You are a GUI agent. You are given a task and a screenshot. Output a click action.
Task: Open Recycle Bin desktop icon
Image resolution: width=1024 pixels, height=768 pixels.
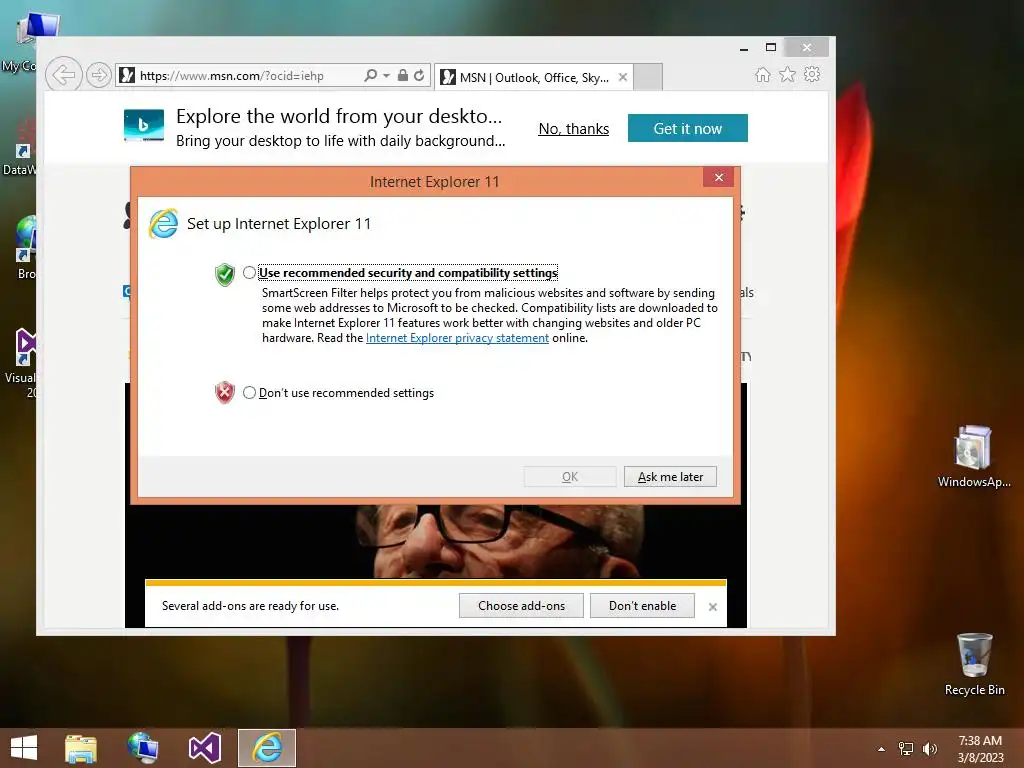(x=974, y=664)
